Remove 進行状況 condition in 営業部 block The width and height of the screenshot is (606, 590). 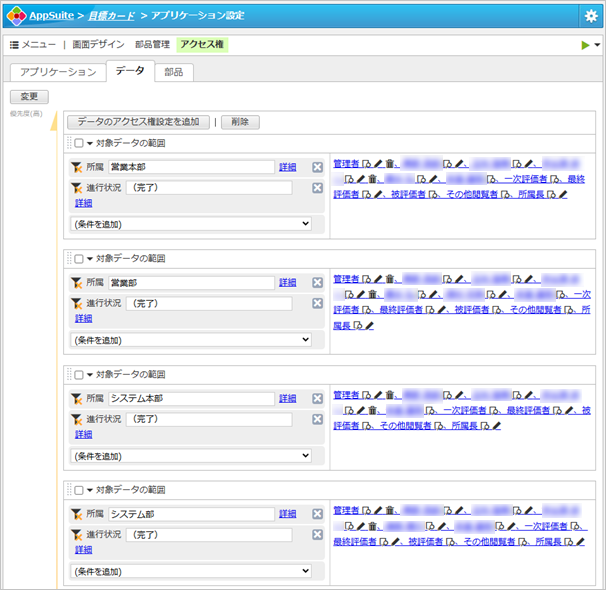pyautogui.click(x=317, y=303)
